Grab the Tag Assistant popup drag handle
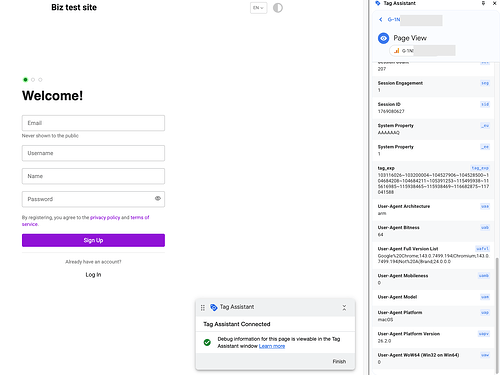This screenshot has height=375, width=500. coord(203,307)
